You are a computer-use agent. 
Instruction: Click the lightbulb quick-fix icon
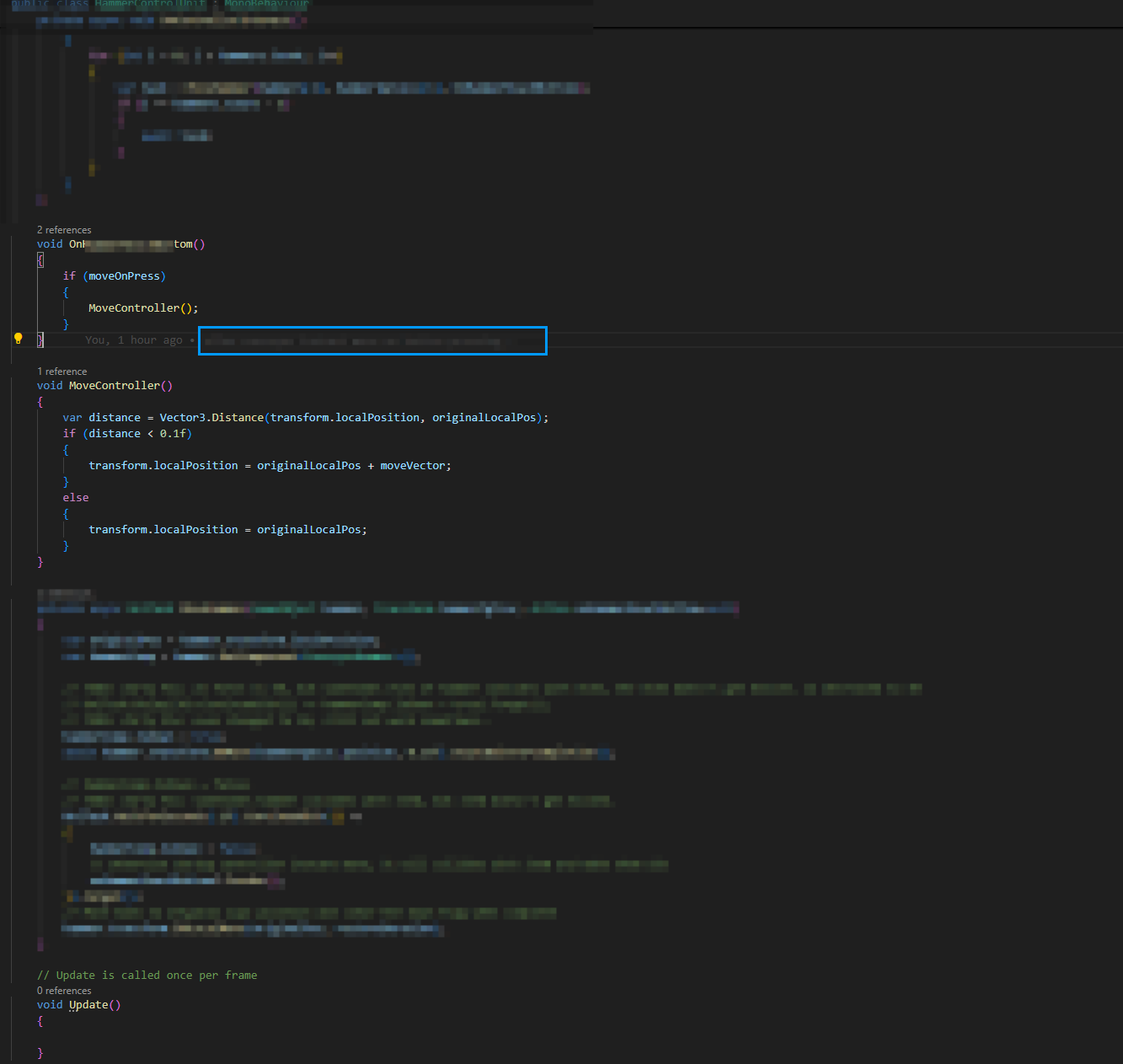pos(18,339)
